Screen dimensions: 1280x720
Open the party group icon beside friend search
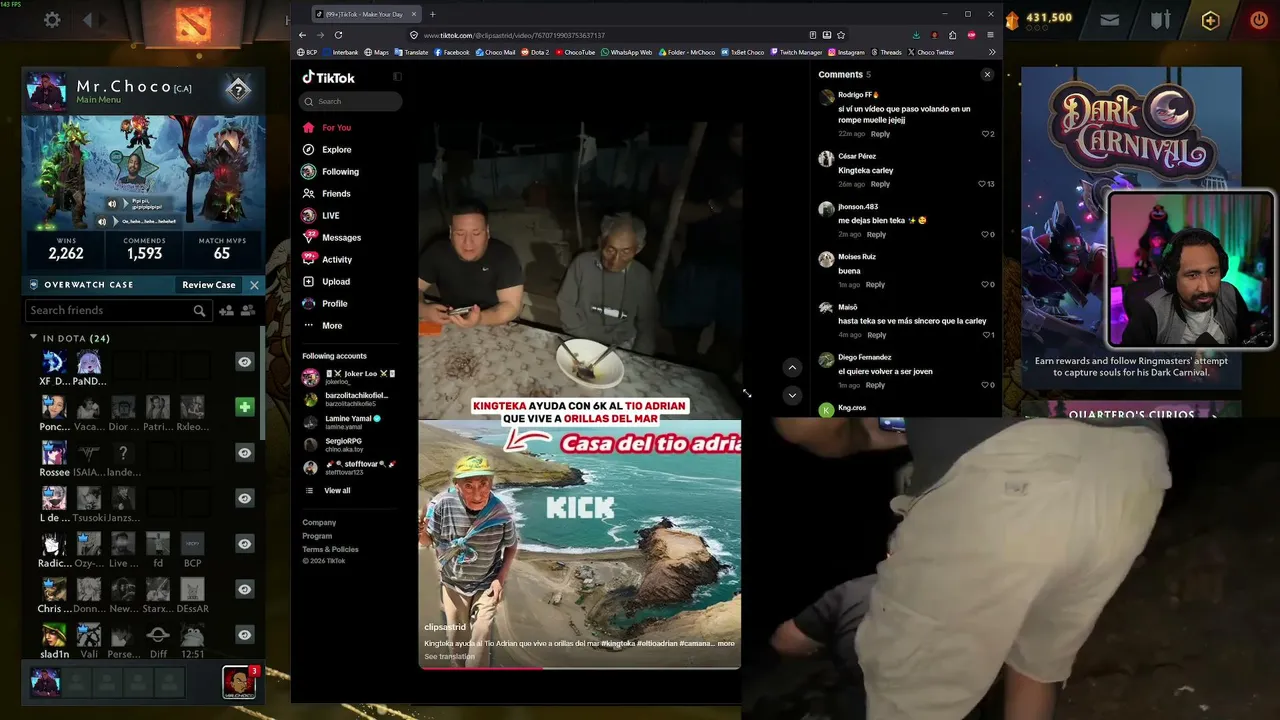tap(248, 311)
